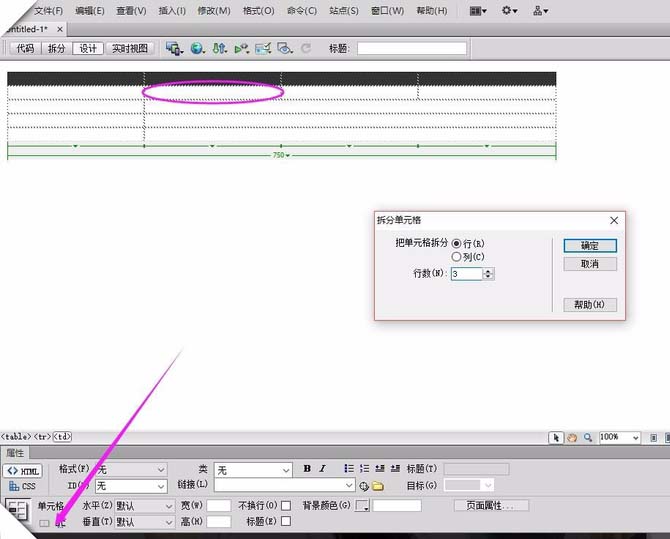Click the text indent icon
This screenshot has height=539, width=670.
tap(395, 468)
